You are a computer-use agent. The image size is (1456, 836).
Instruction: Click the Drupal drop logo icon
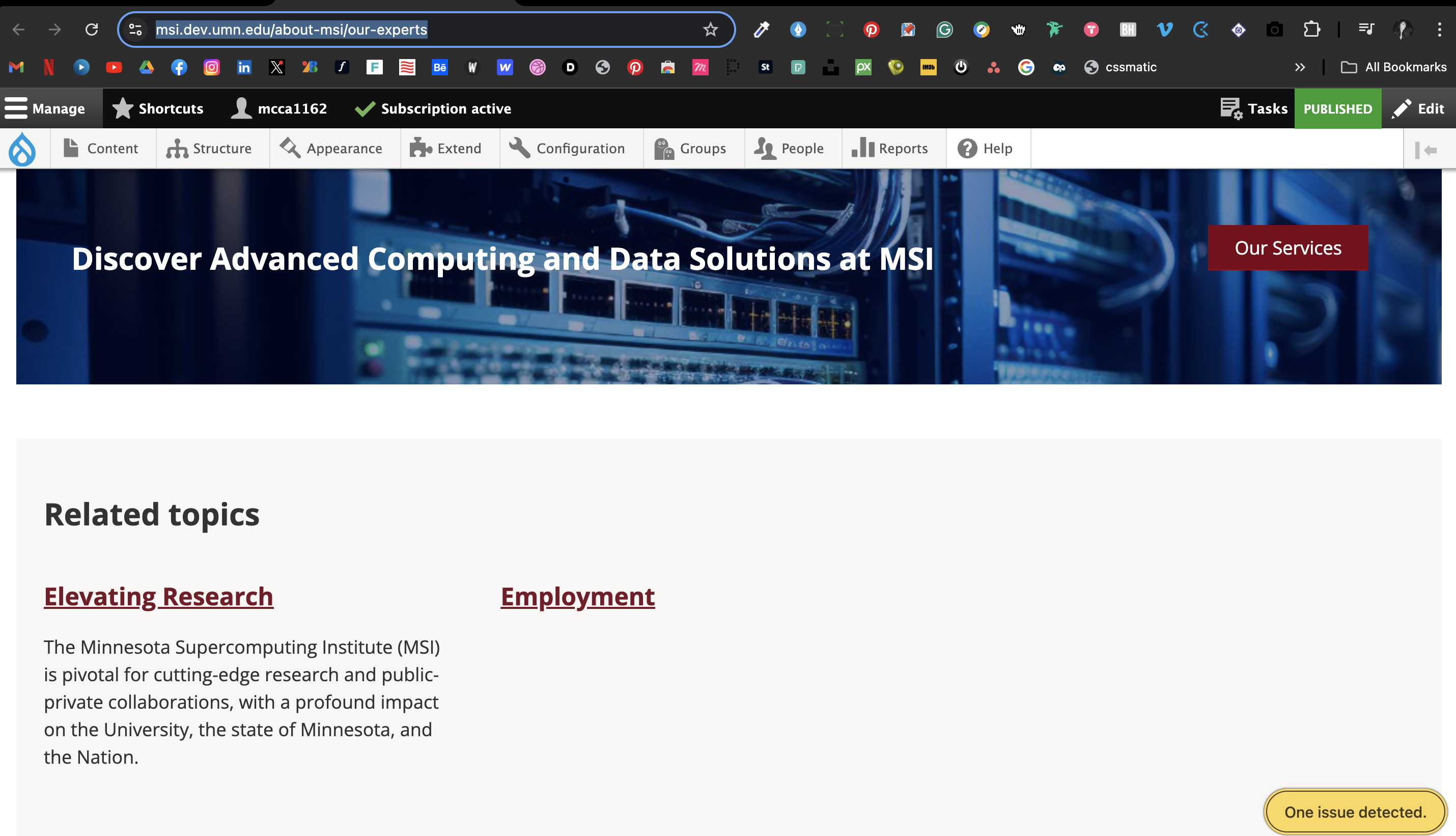click(x=22, y=149)
